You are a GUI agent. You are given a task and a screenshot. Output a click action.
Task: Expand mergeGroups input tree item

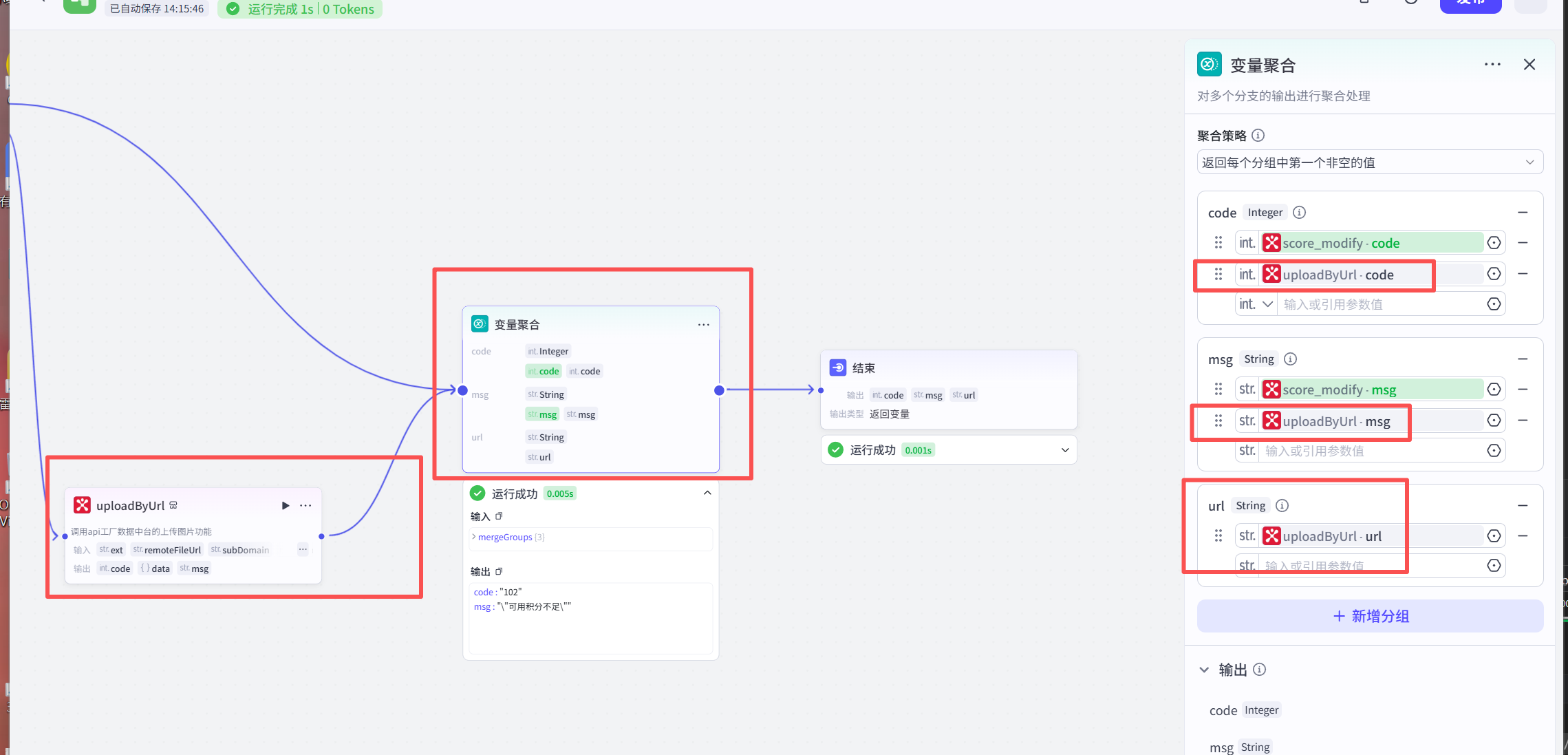tap(474, 538)
